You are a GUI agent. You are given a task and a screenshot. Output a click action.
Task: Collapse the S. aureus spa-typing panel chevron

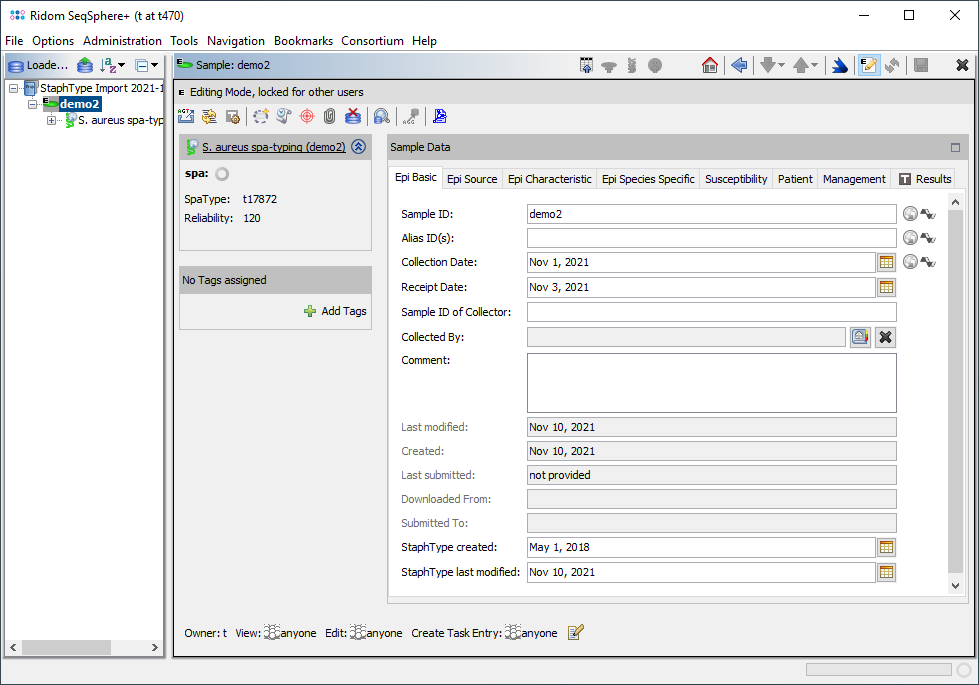coord(358,147)
